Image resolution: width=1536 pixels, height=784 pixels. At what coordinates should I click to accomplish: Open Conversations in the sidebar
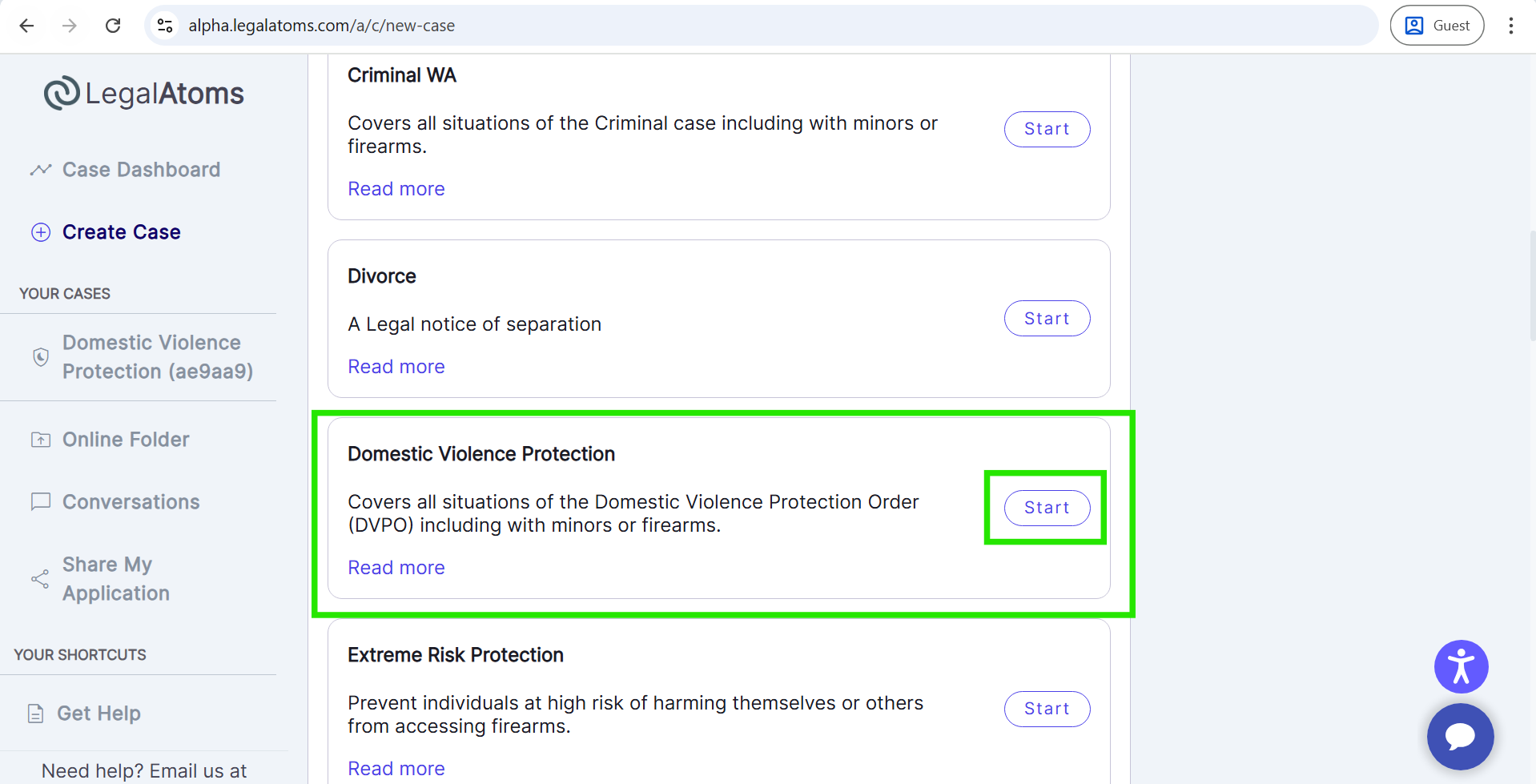tap(131, 502)
